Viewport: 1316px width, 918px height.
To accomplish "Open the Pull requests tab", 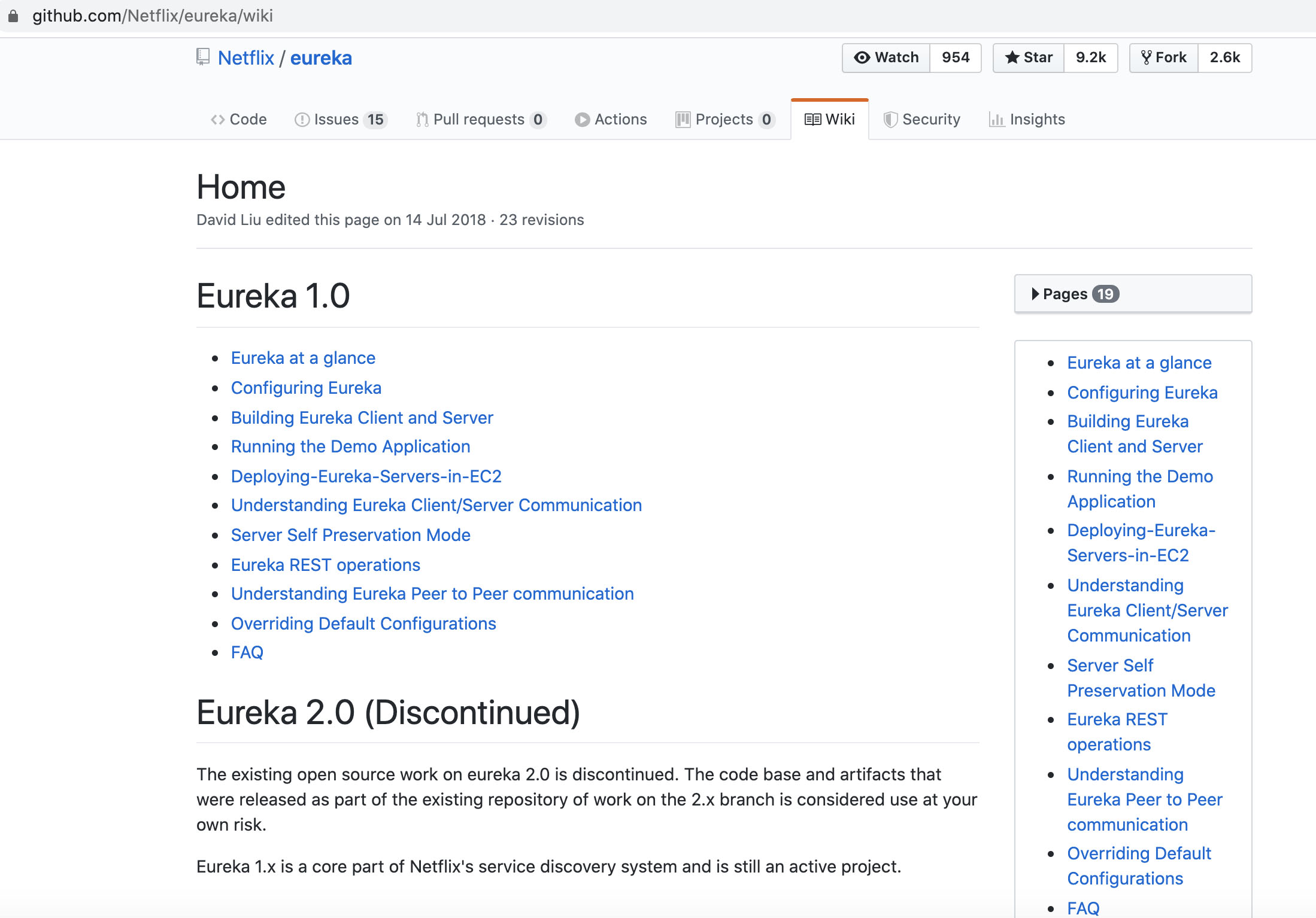I will click(481, 120).
